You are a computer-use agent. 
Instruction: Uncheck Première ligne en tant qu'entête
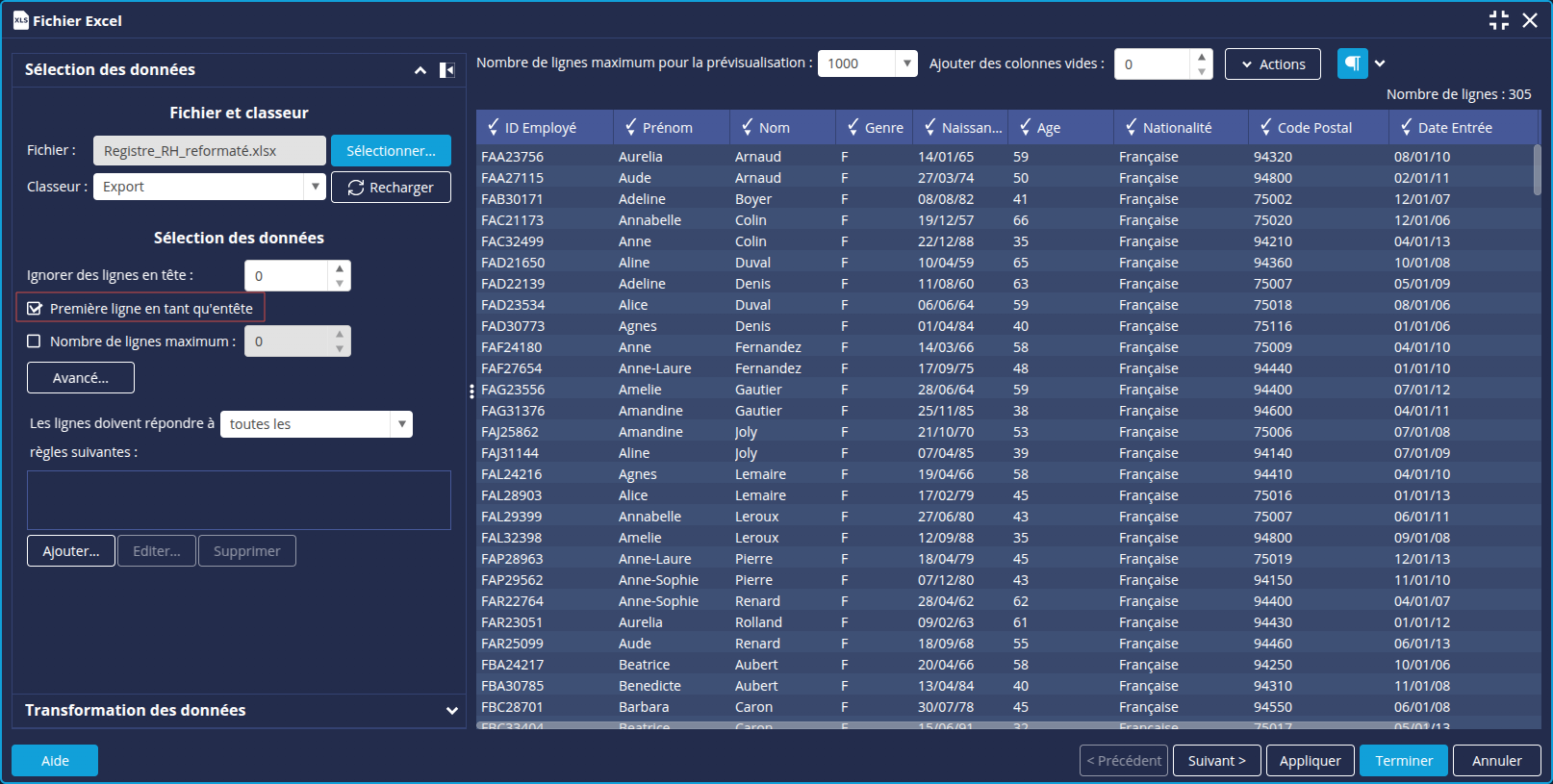coord(35,309)
